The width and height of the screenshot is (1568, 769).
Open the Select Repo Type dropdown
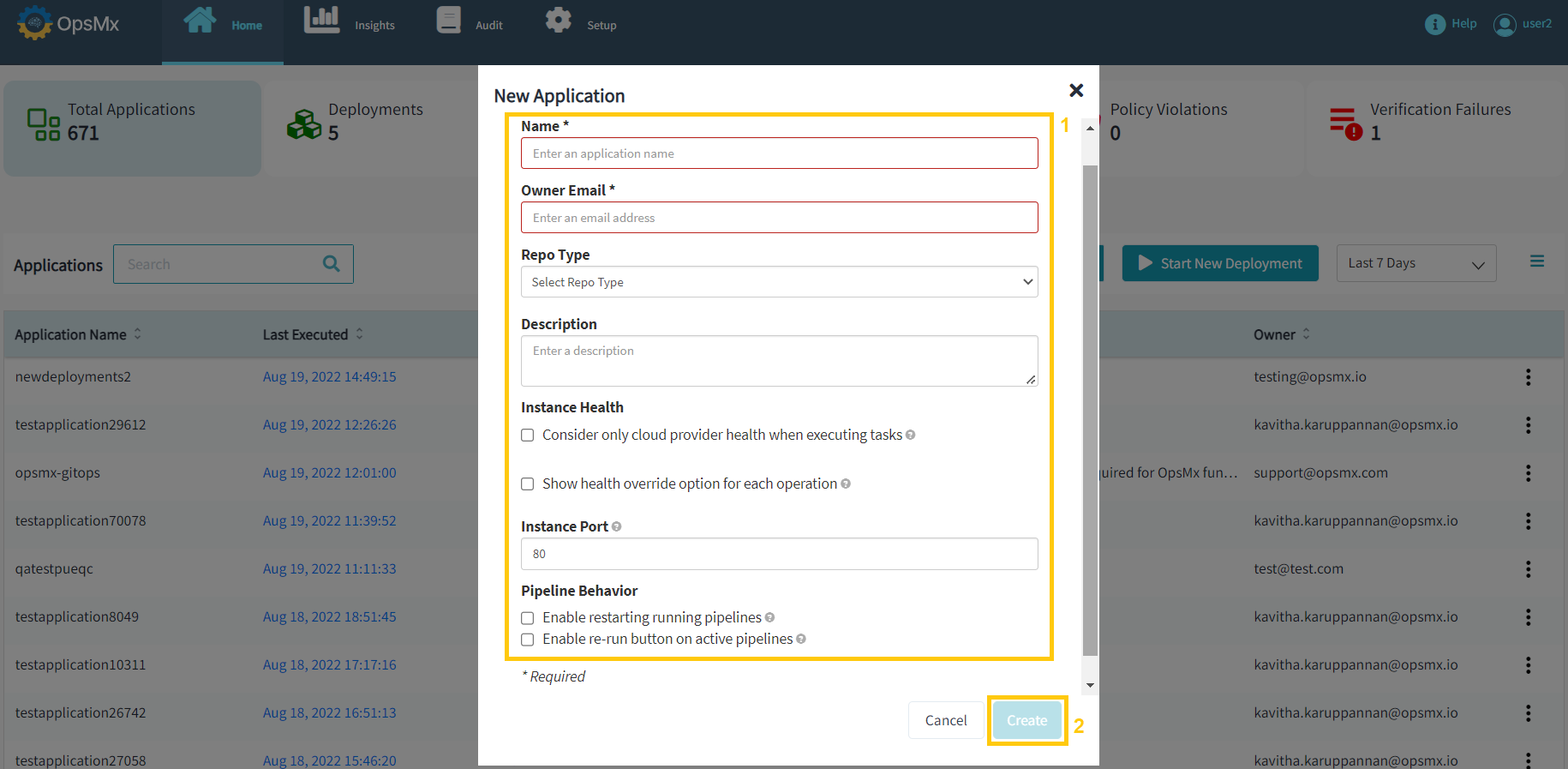tap(779, 282)
